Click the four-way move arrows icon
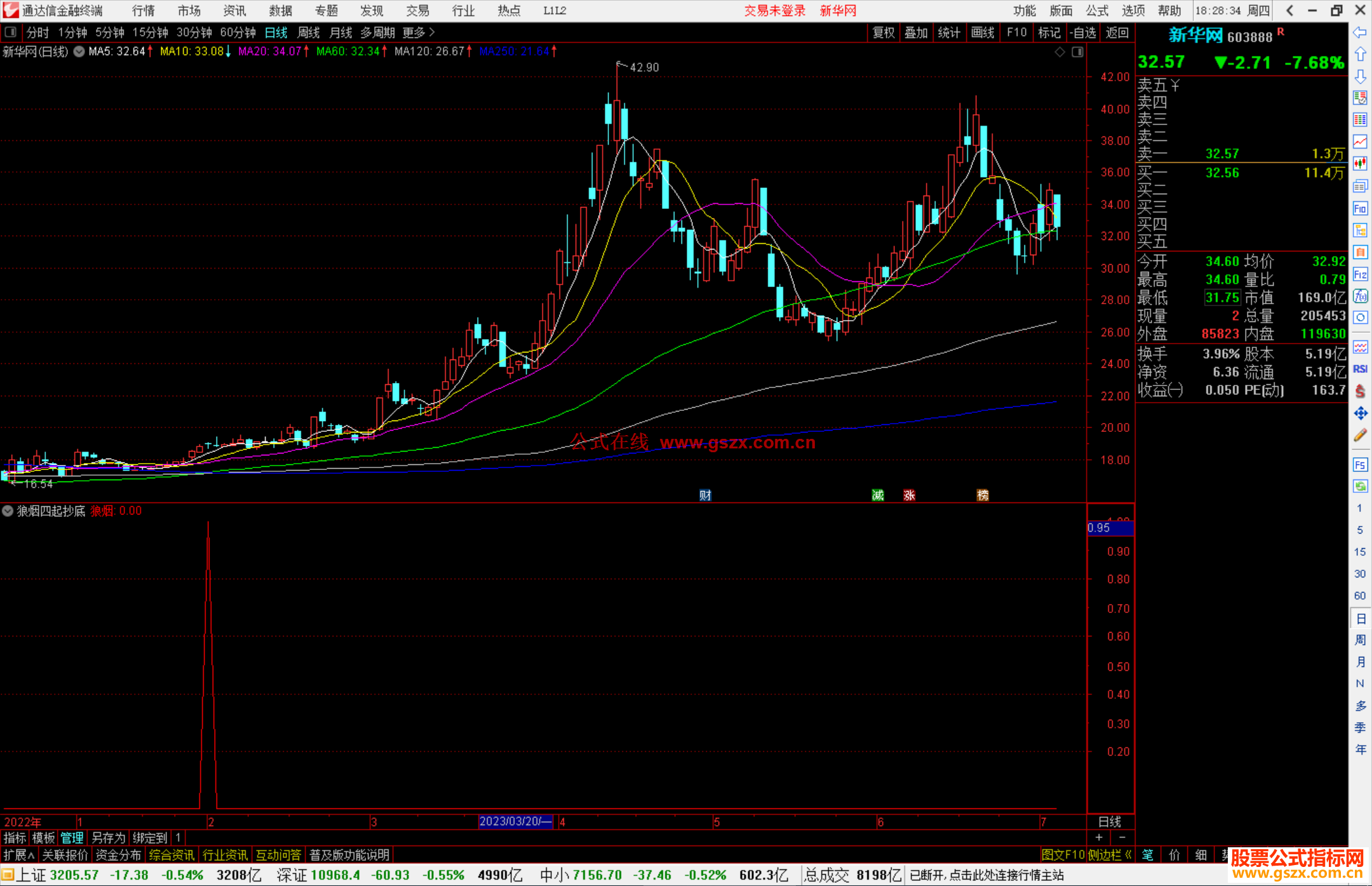 click(1360, 413)
